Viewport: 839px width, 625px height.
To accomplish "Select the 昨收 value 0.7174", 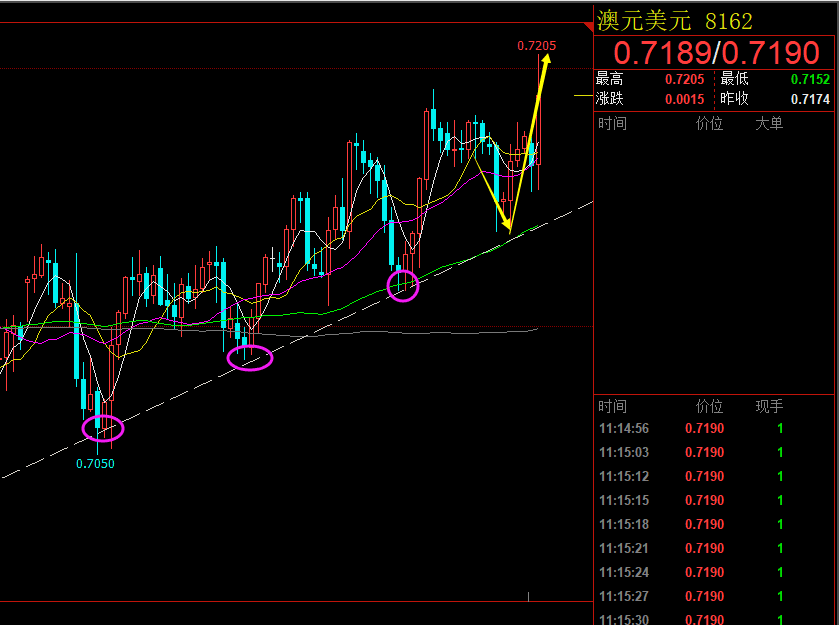I will tap(810, 100).
